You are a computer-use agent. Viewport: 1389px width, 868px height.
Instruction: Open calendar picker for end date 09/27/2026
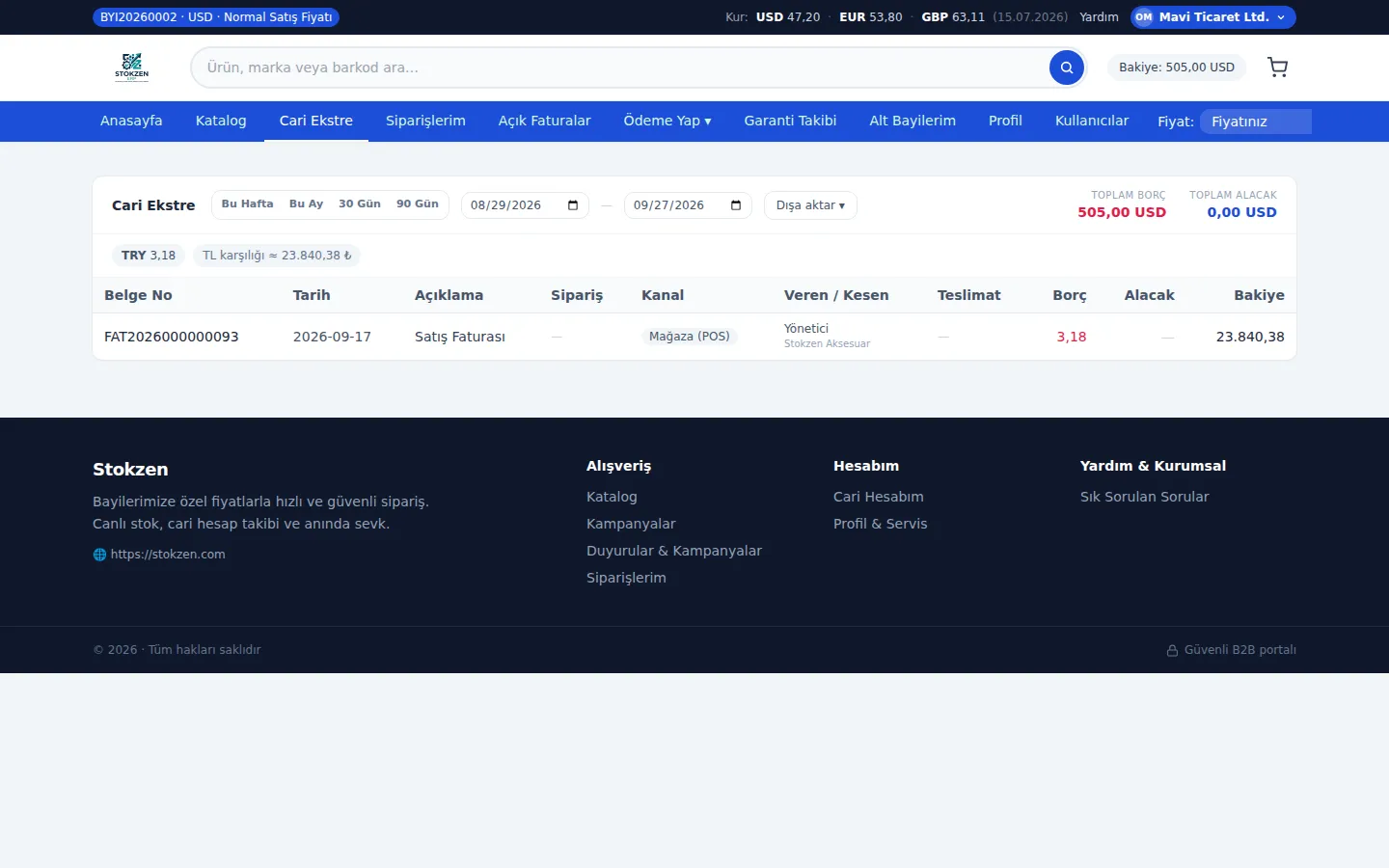tap(736, 205)
